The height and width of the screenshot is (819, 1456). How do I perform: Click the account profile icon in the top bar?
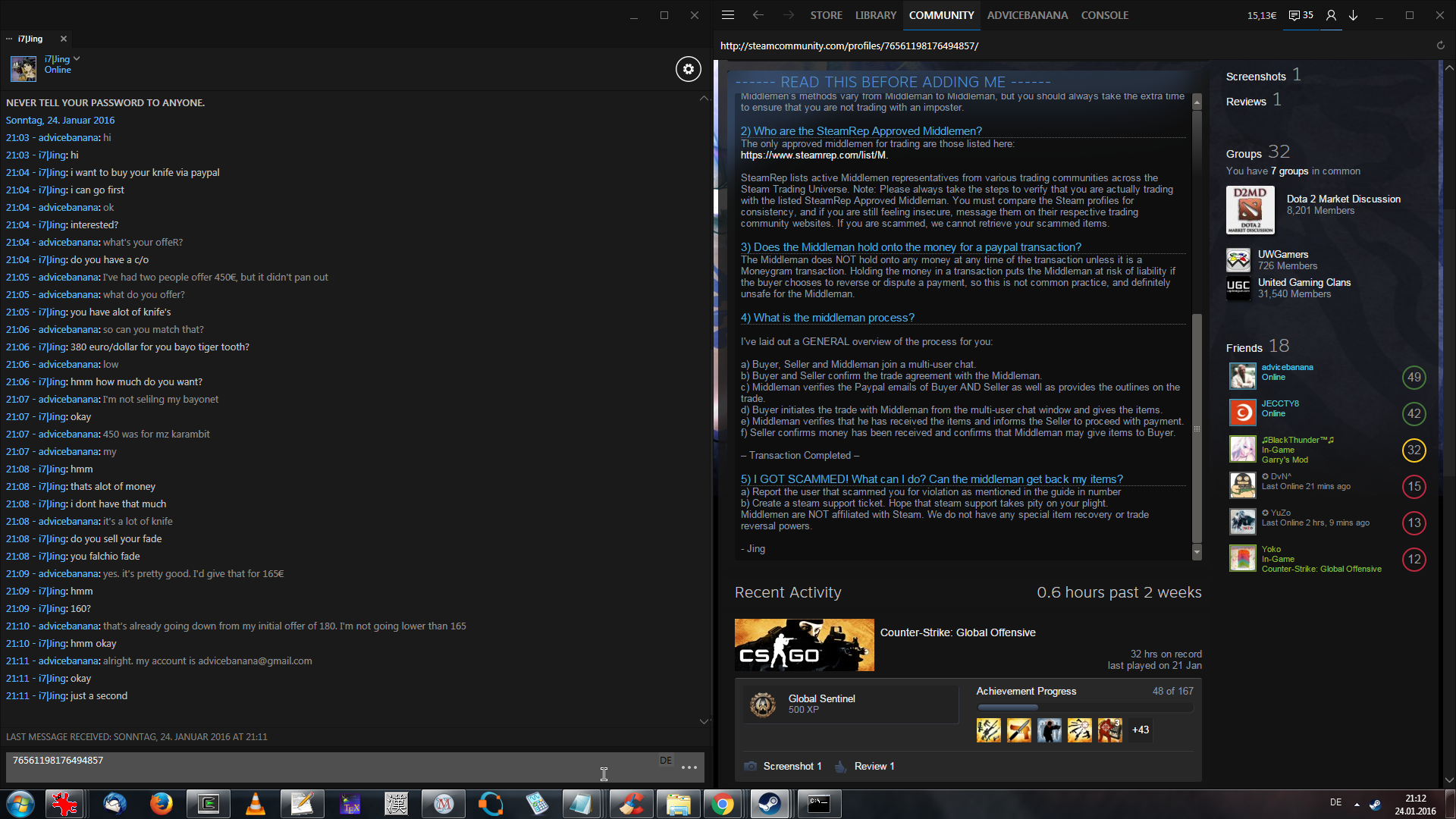coord(1330,15)
